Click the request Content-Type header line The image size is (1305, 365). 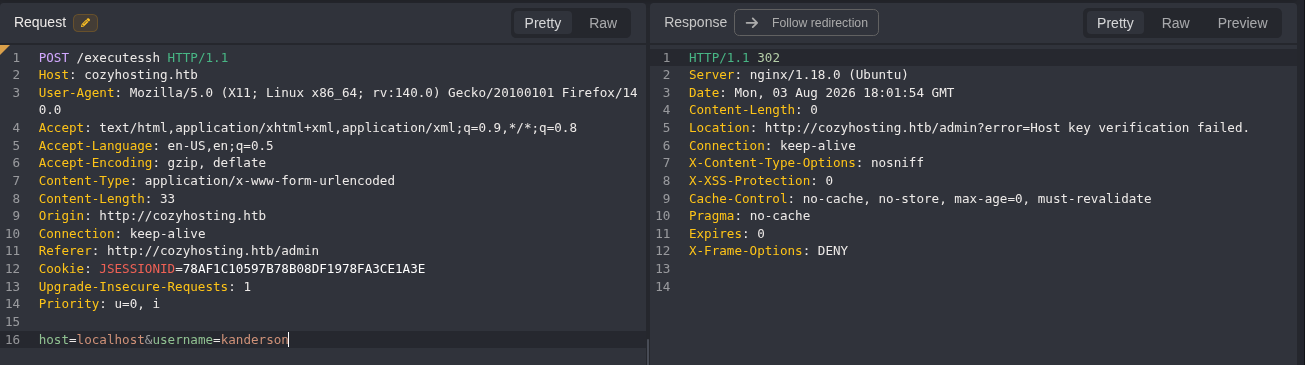pos(217,181)
